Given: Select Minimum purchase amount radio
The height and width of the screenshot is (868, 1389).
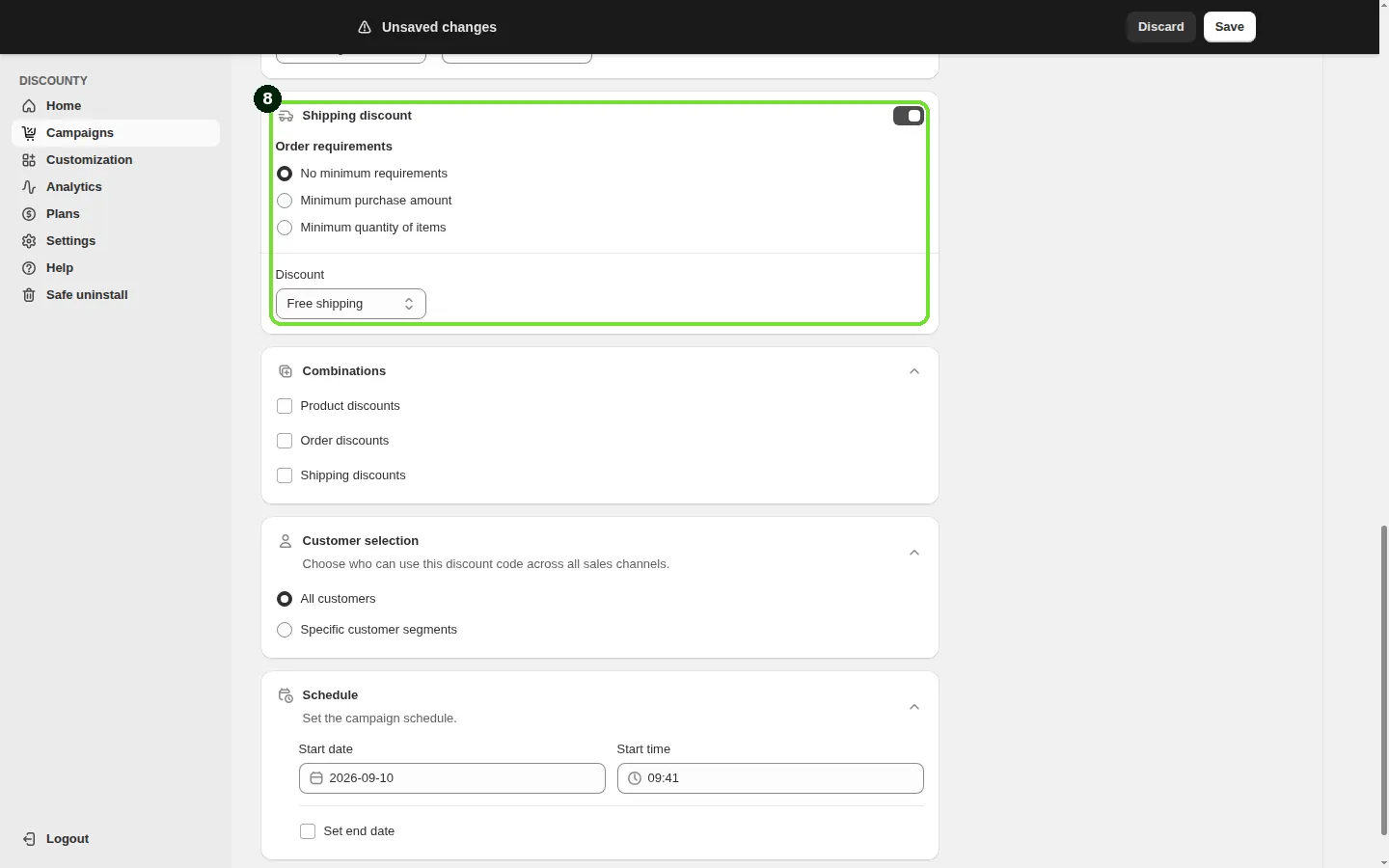Looking at the screenshot, I should [285, 201].
